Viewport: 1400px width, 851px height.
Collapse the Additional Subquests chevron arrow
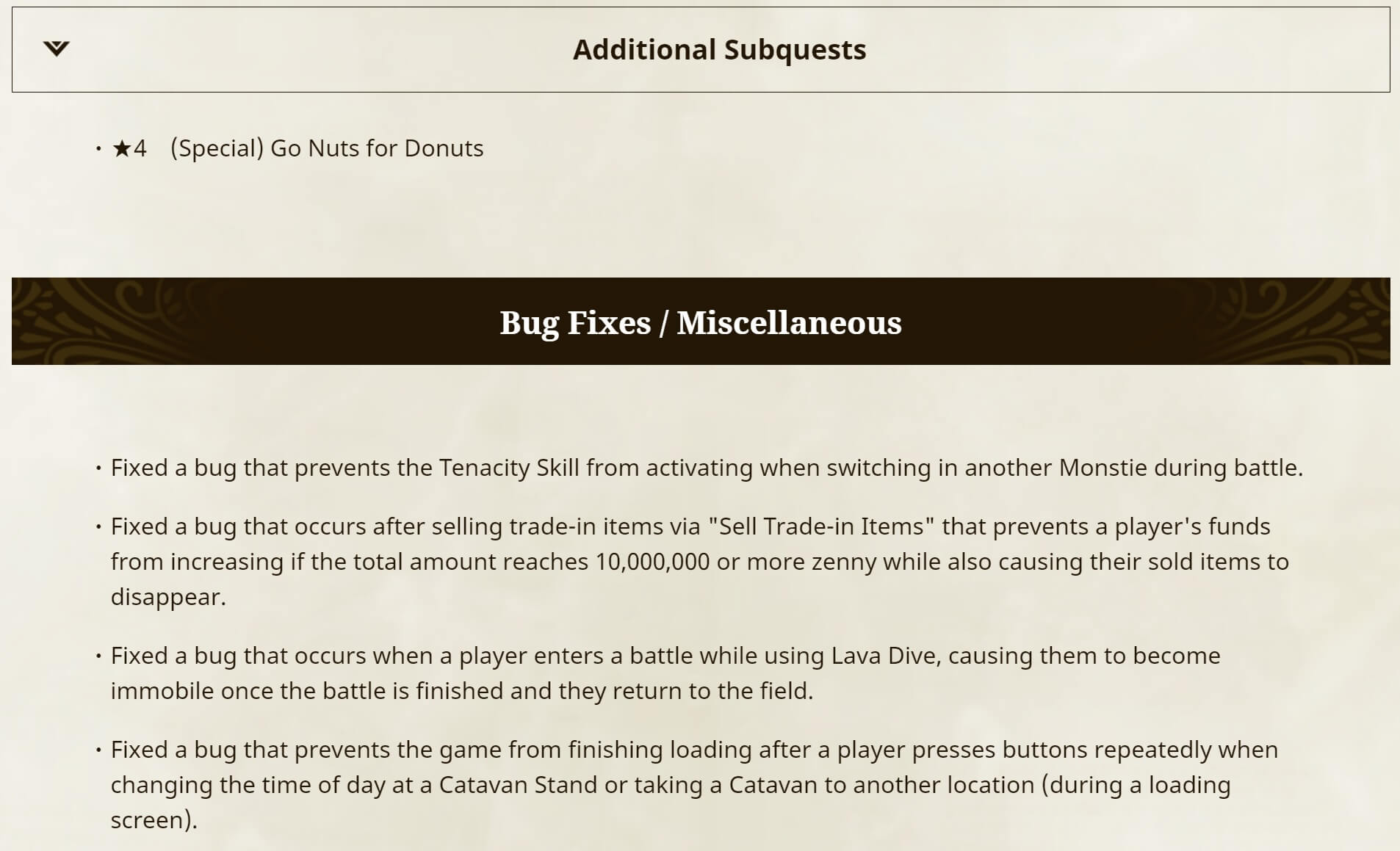point(56,49)
